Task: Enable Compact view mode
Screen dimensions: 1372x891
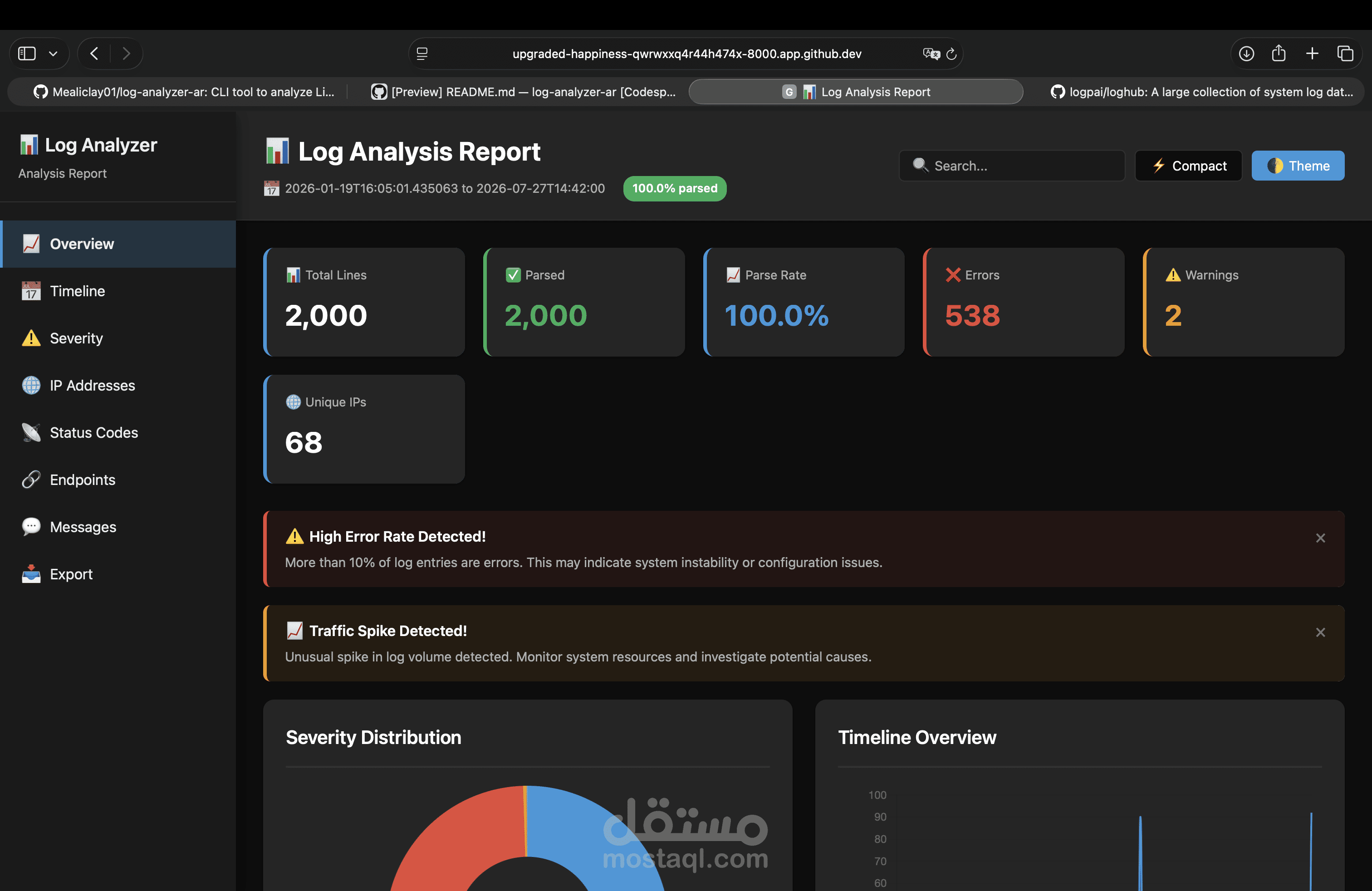Action: tap(1188, 166)
